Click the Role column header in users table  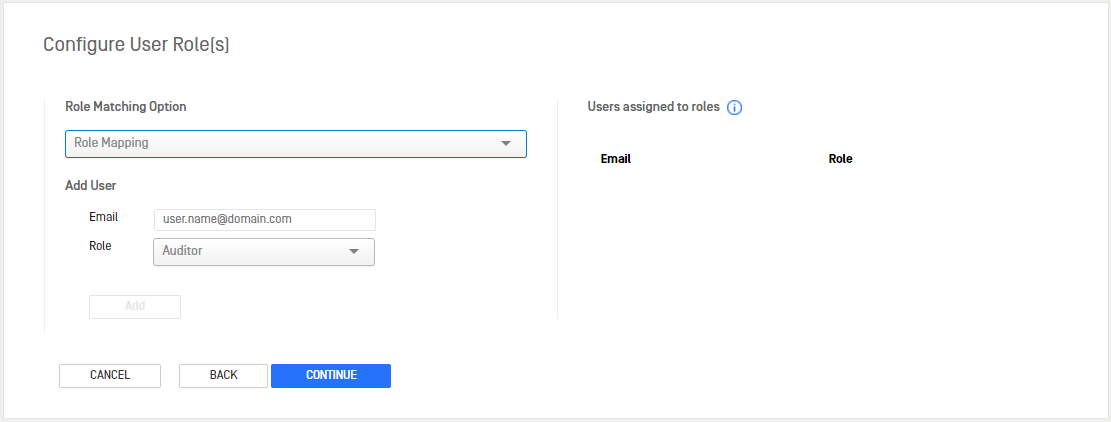(840, 159)
